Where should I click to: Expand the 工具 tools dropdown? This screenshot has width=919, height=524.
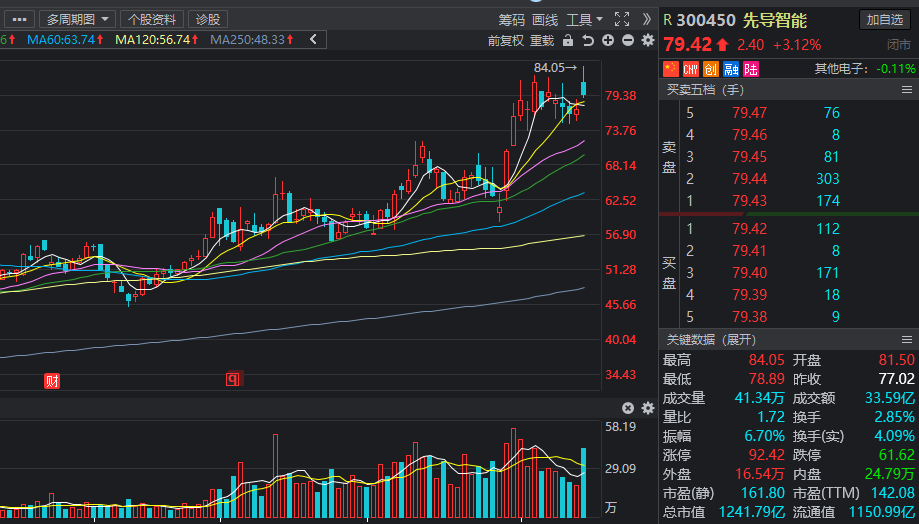(584, 20)
